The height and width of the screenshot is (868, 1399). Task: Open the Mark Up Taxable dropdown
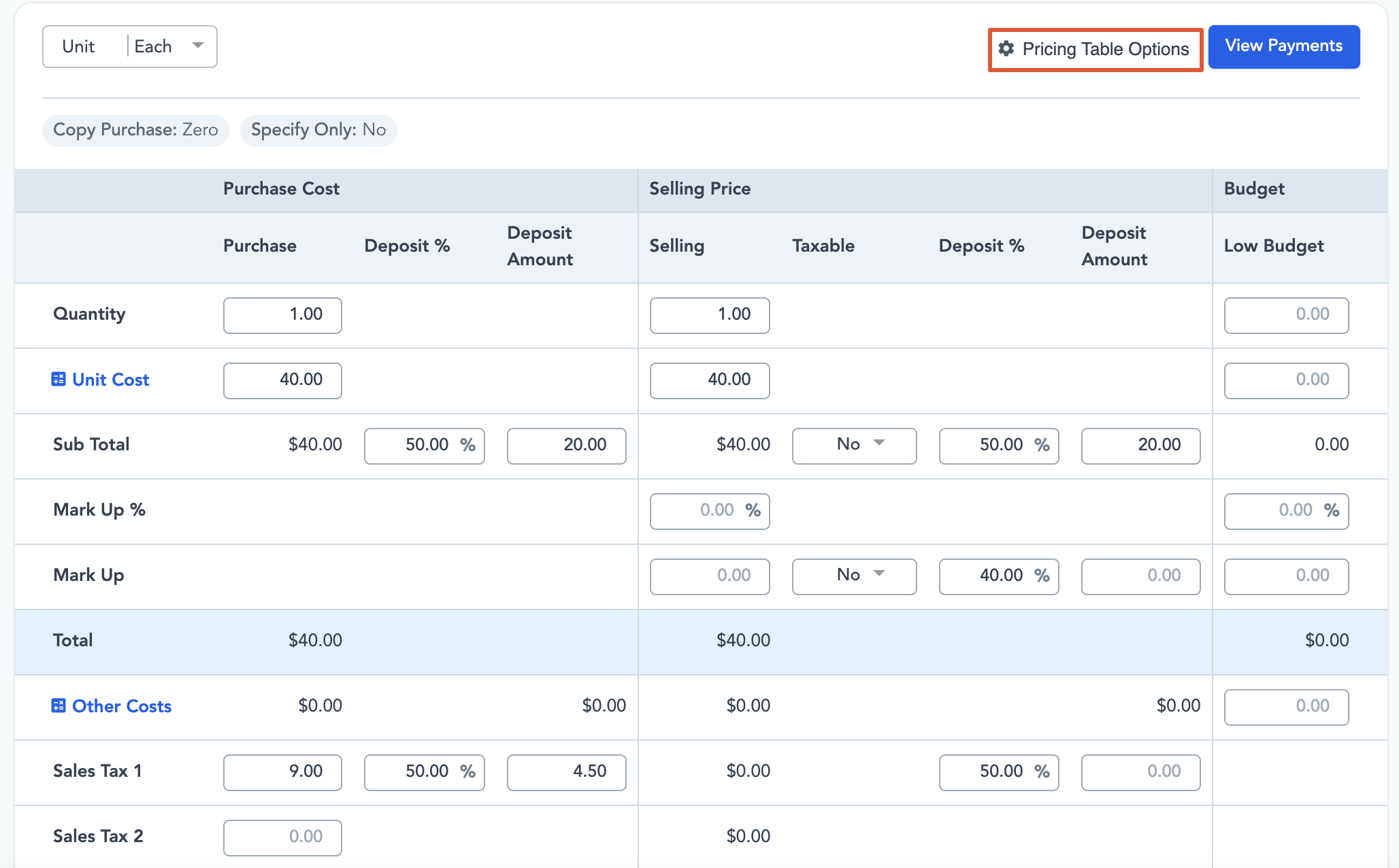click(x=854, y=576)
